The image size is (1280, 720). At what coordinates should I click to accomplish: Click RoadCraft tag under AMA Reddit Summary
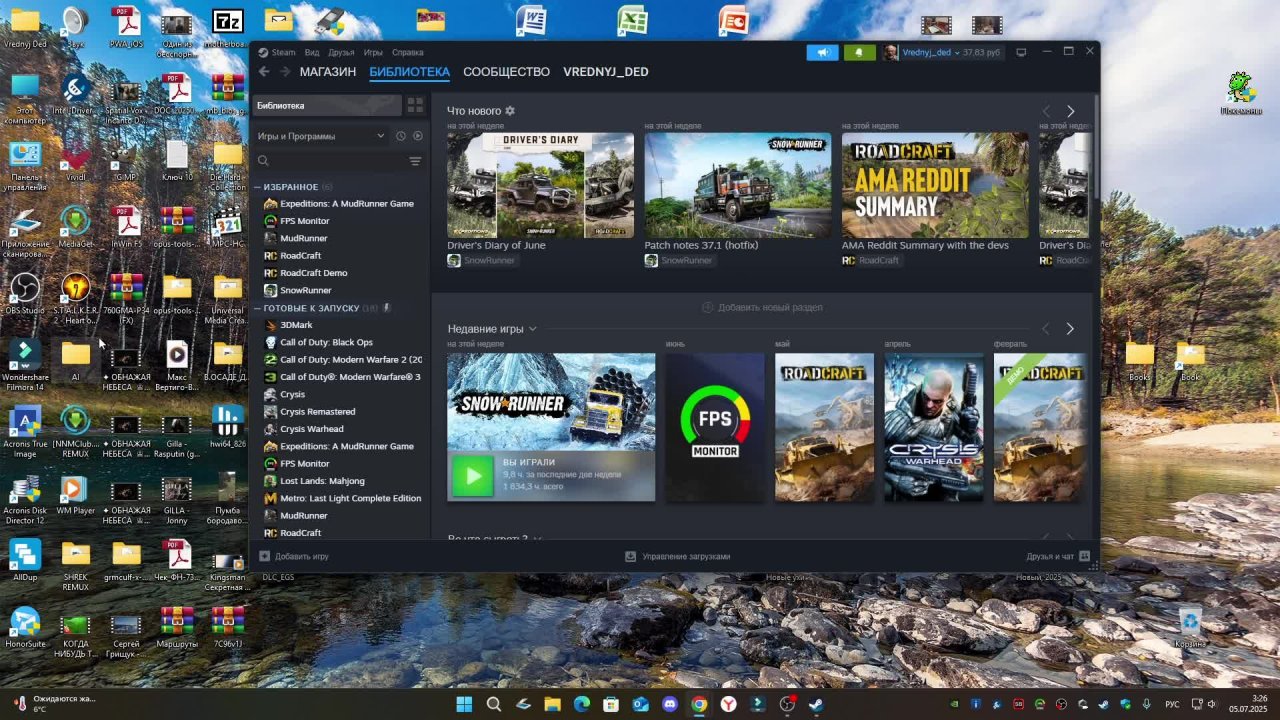click(871, 260)
